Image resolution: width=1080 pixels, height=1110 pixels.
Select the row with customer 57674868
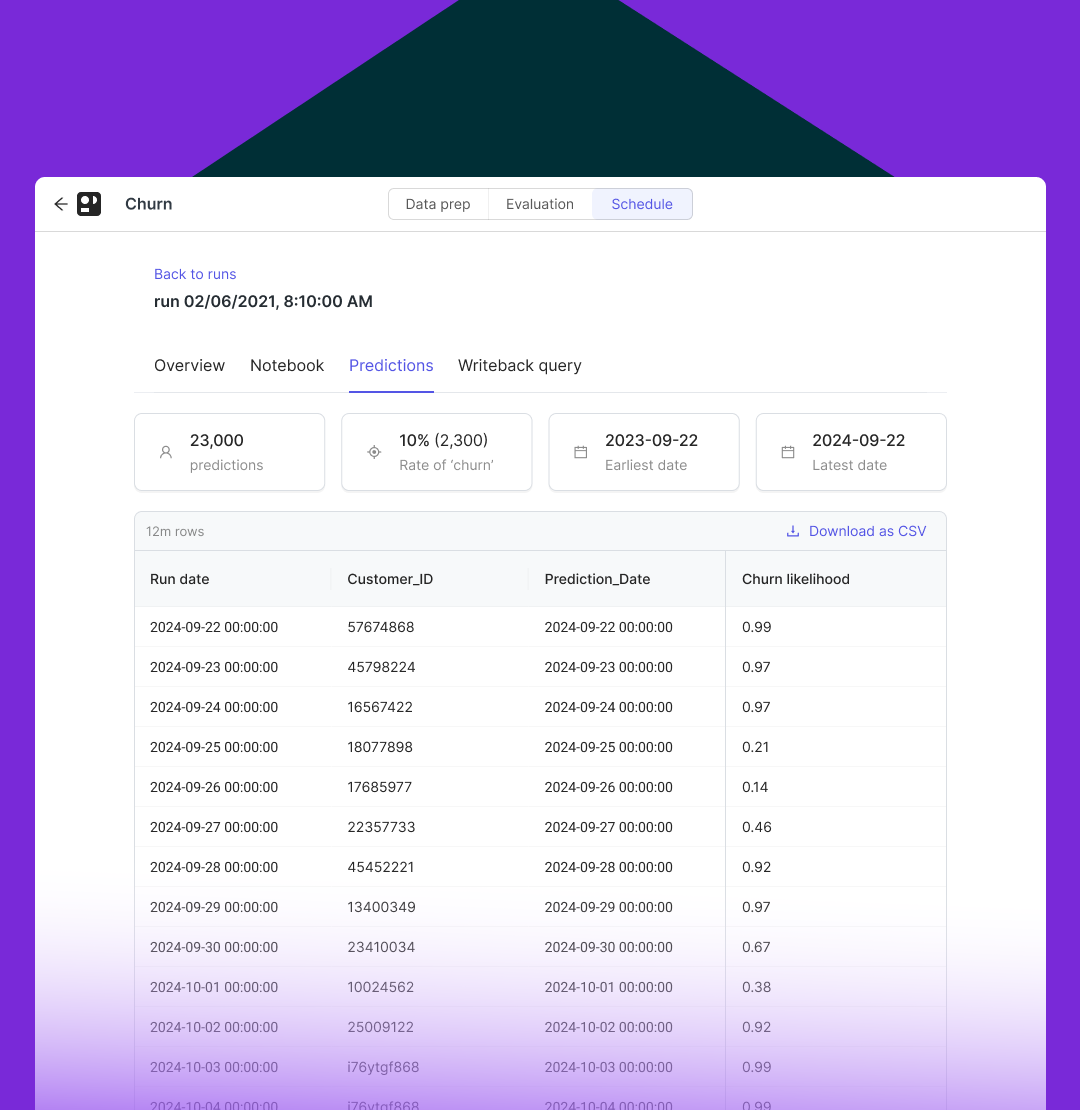381,627
